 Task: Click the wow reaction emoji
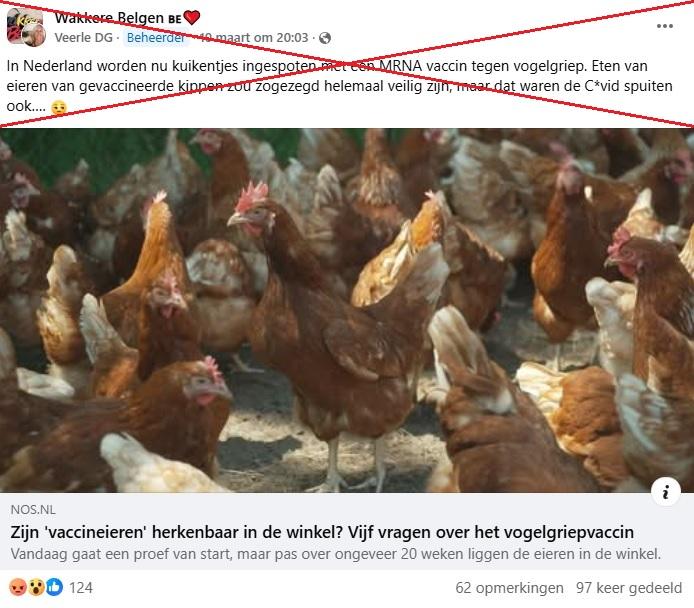pos(36,587)
